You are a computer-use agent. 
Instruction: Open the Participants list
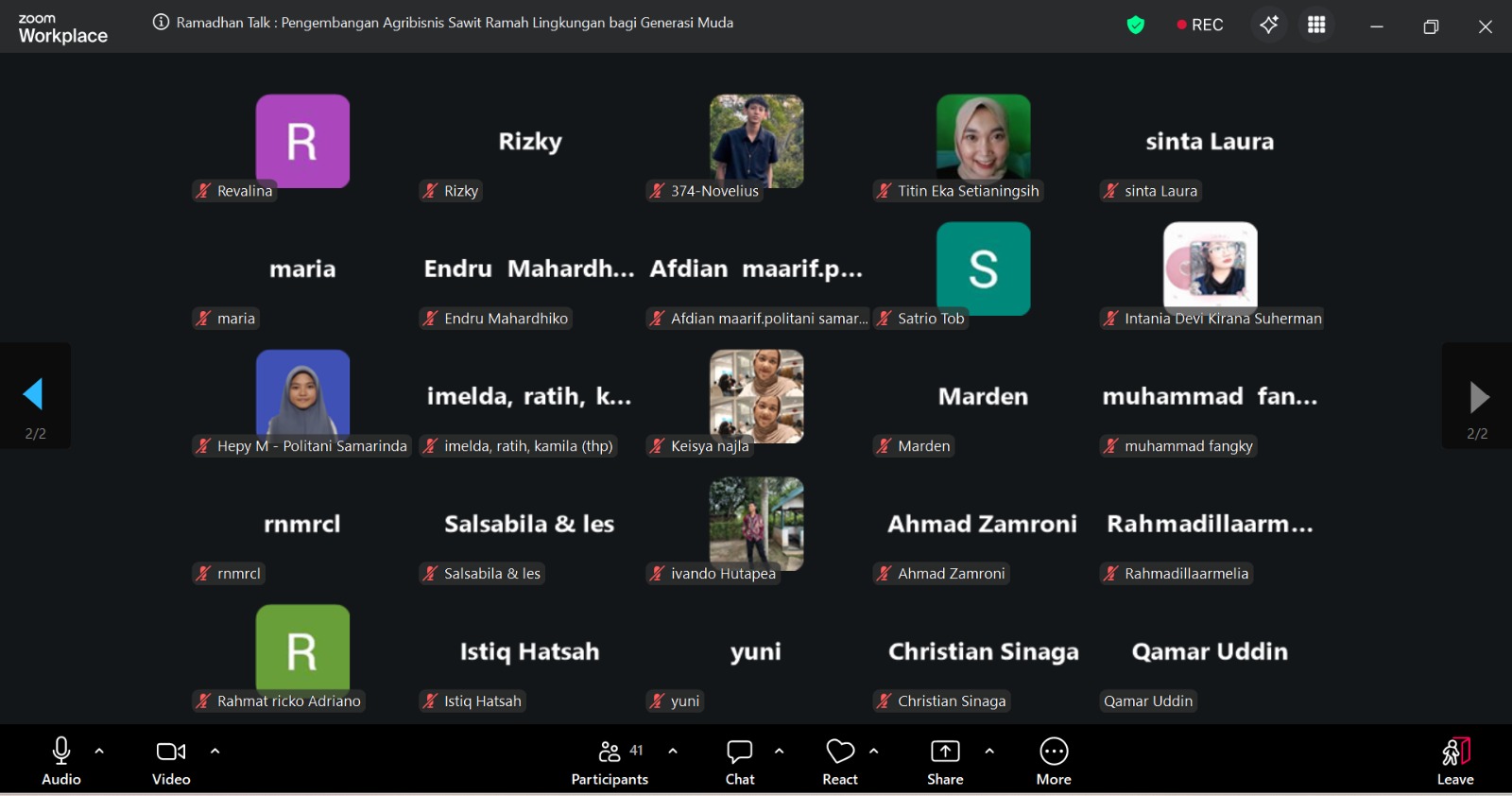(x=610, y=761)
